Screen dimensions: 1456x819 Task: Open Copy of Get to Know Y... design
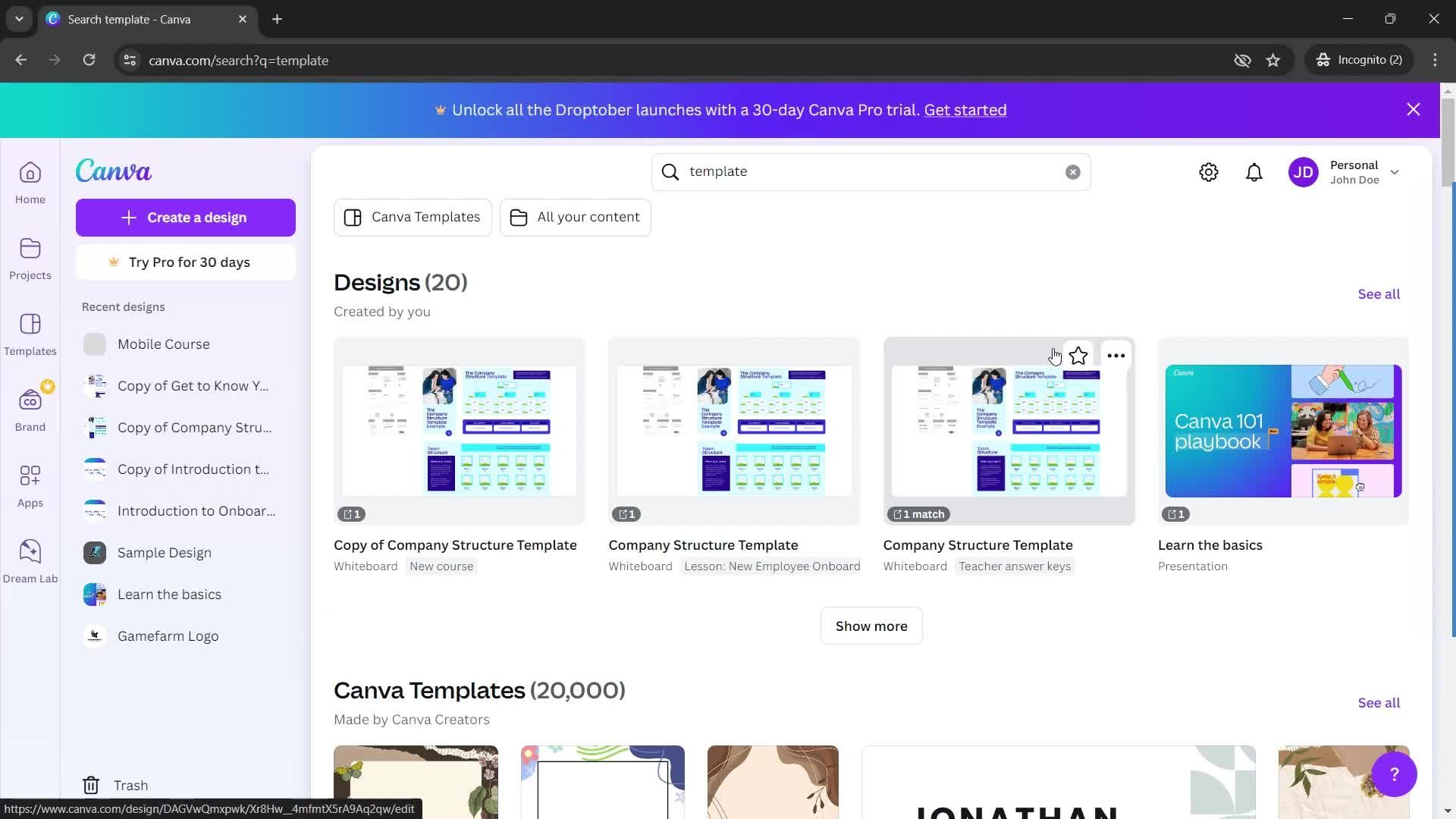pyautogui.click(x=186, y=386)
